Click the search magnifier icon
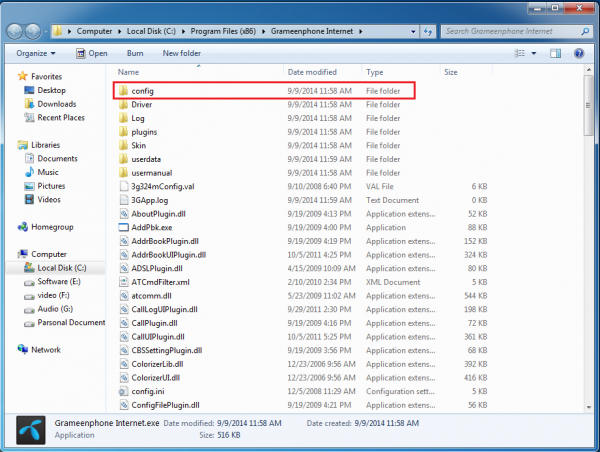The width and height of the screenshot is (600, 452). point(585,31)
